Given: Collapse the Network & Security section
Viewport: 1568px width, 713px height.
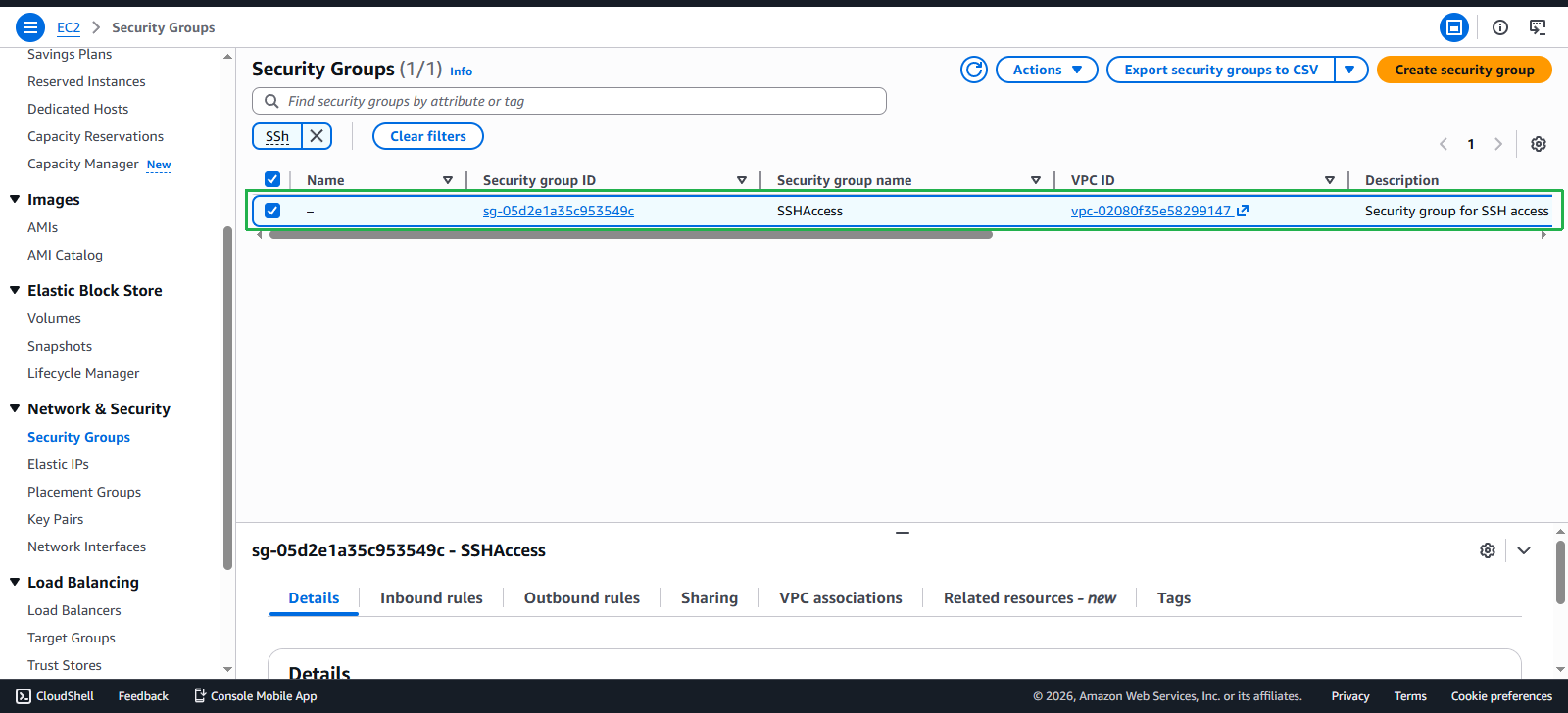Looking at the screenshot, I should point(15,408).
